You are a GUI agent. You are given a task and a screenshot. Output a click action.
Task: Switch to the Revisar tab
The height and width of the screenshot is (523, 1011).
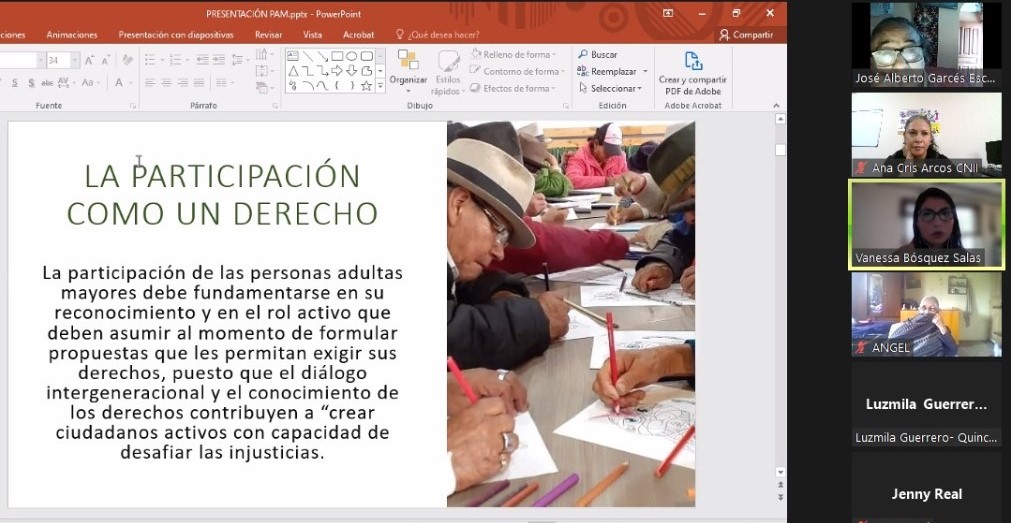click(x=268, y=35)
